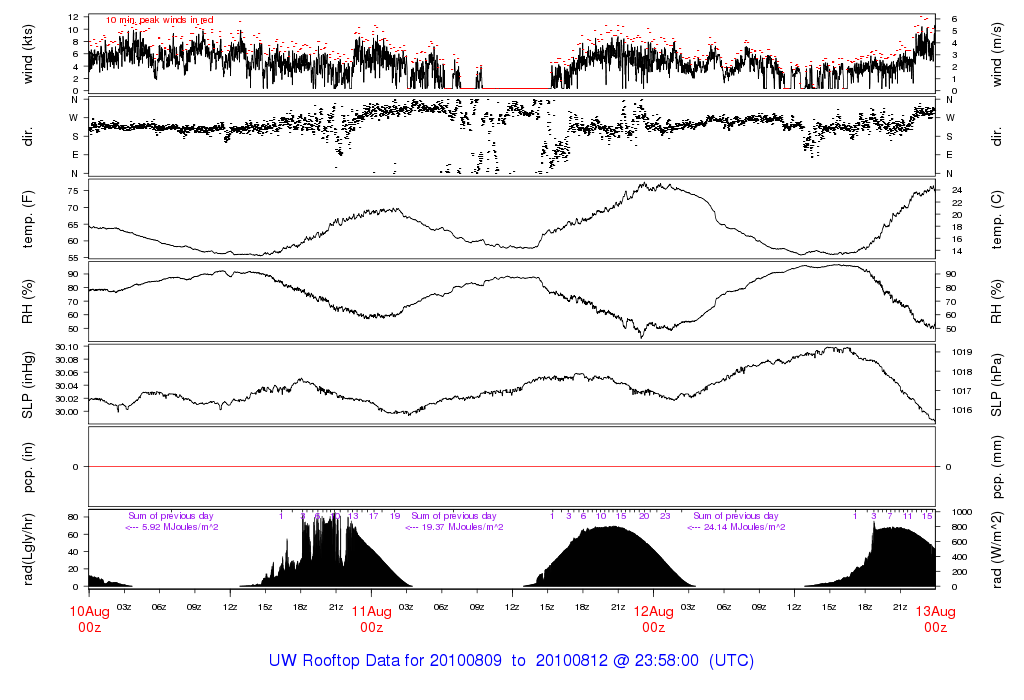The height and width of the screenshot is (700, 1024).
Task: Click the red zero line in precipitation panel
Action: point(511,467)
